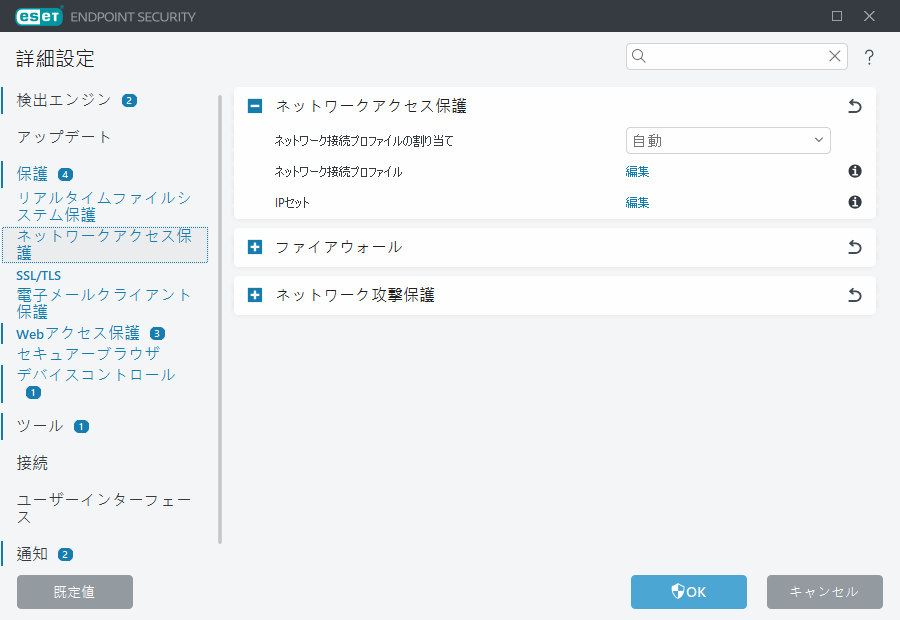Open the 自動 profile assignment dropdown

[x=728, y=140]
